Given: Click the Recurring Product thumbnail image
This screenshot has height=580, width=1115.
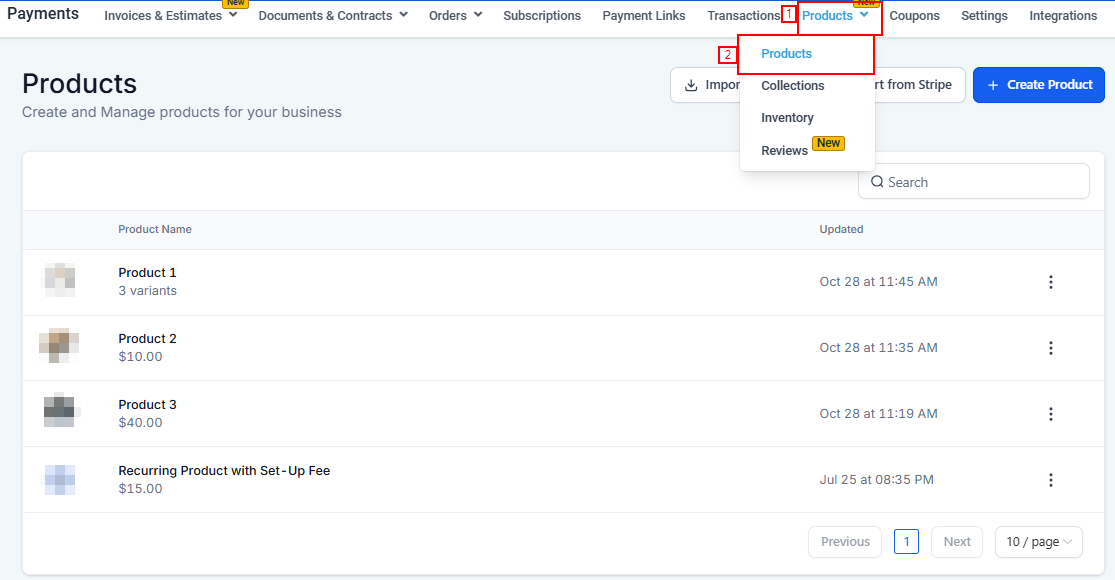Looking at the screenshot, I should [60, 480].
